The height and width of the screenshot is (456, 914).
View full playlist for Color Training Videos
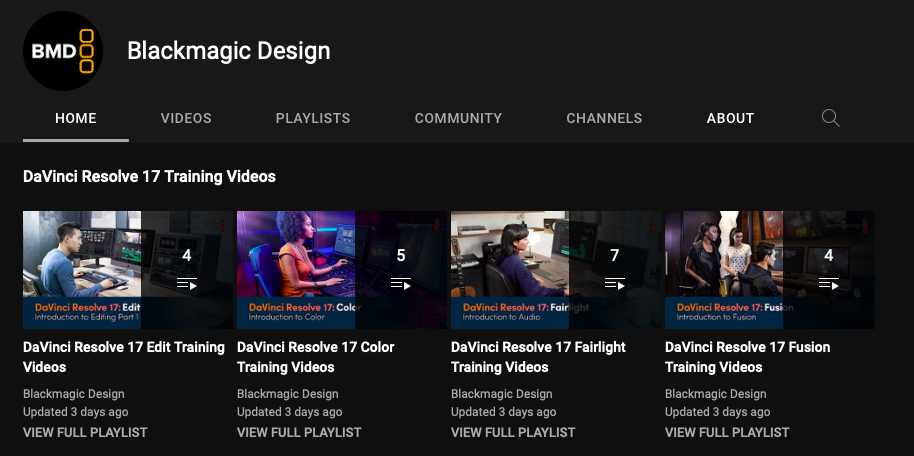[x=299, y=432]
